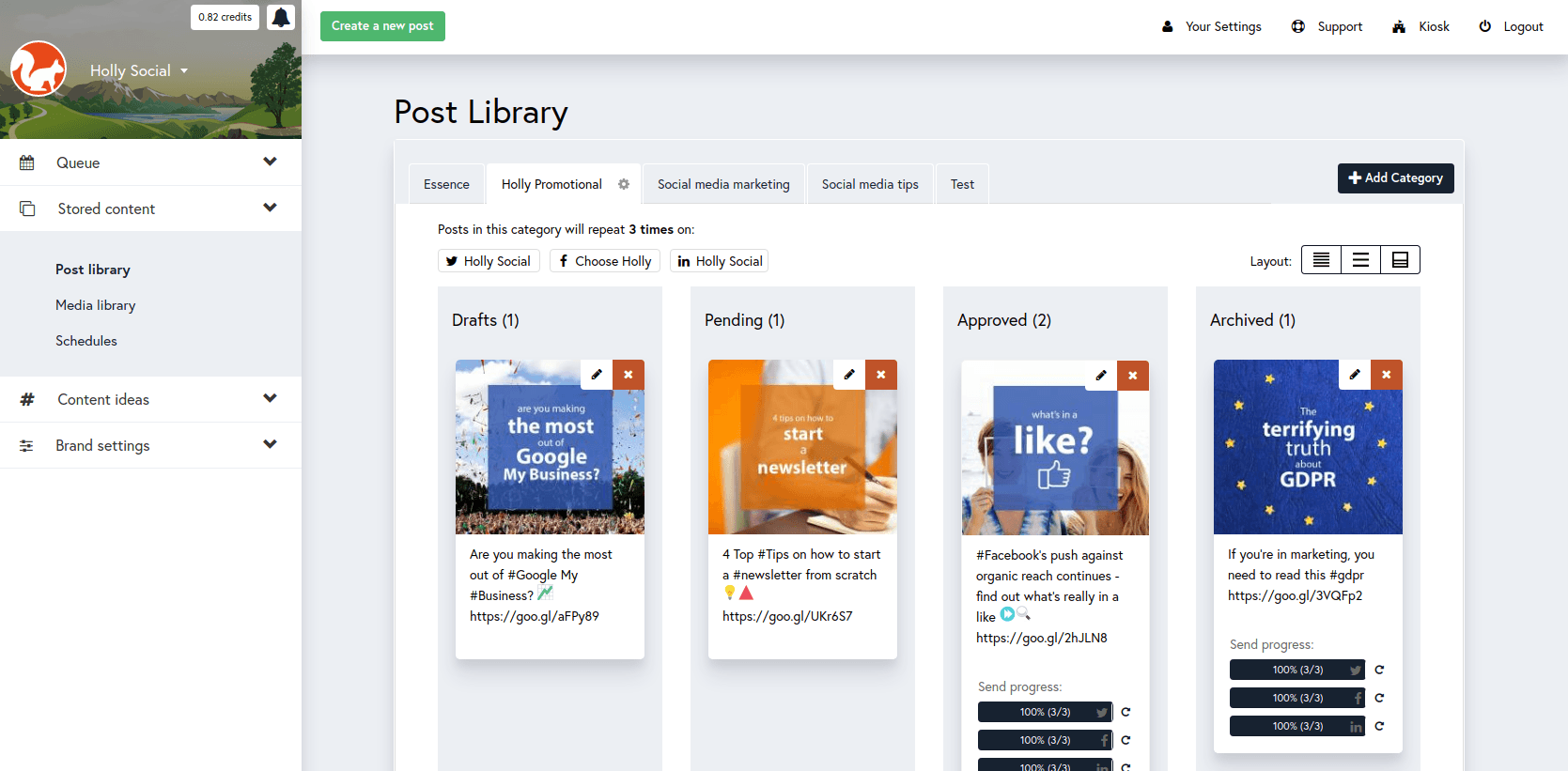The image size is (1568, 771).
Task: Open Holly Promotional category settings gear
Action: 624,184
